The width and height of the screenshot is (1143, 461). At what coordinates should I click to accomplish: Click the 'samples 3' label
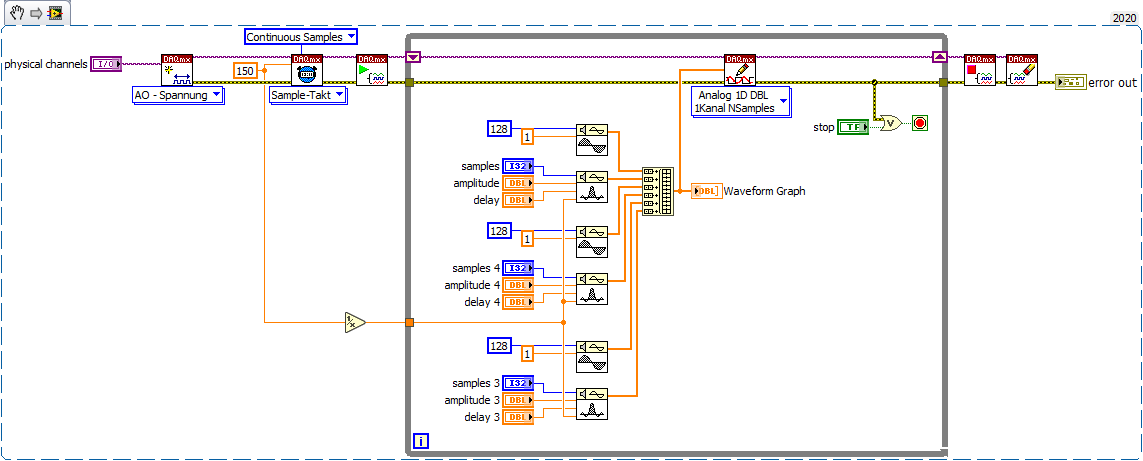[x=476, y=383]
